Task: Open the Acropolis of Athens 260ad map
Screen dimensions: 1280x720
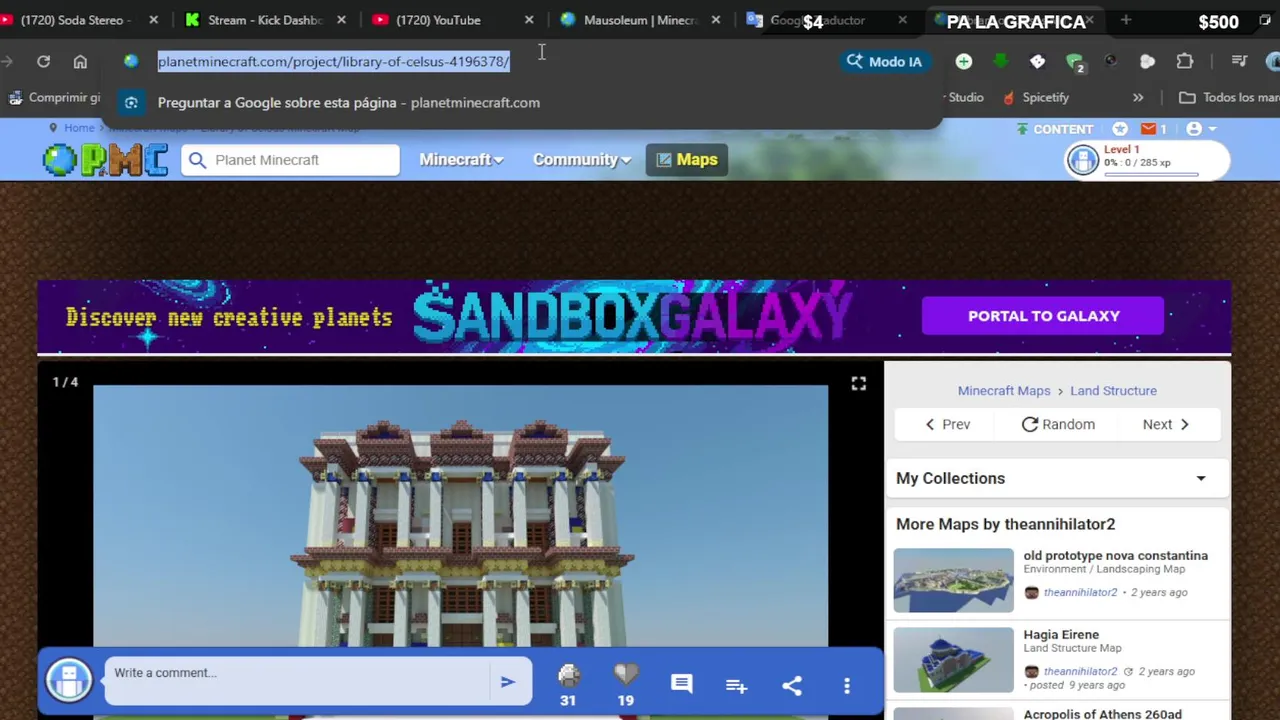Action: coord(1102,714)
